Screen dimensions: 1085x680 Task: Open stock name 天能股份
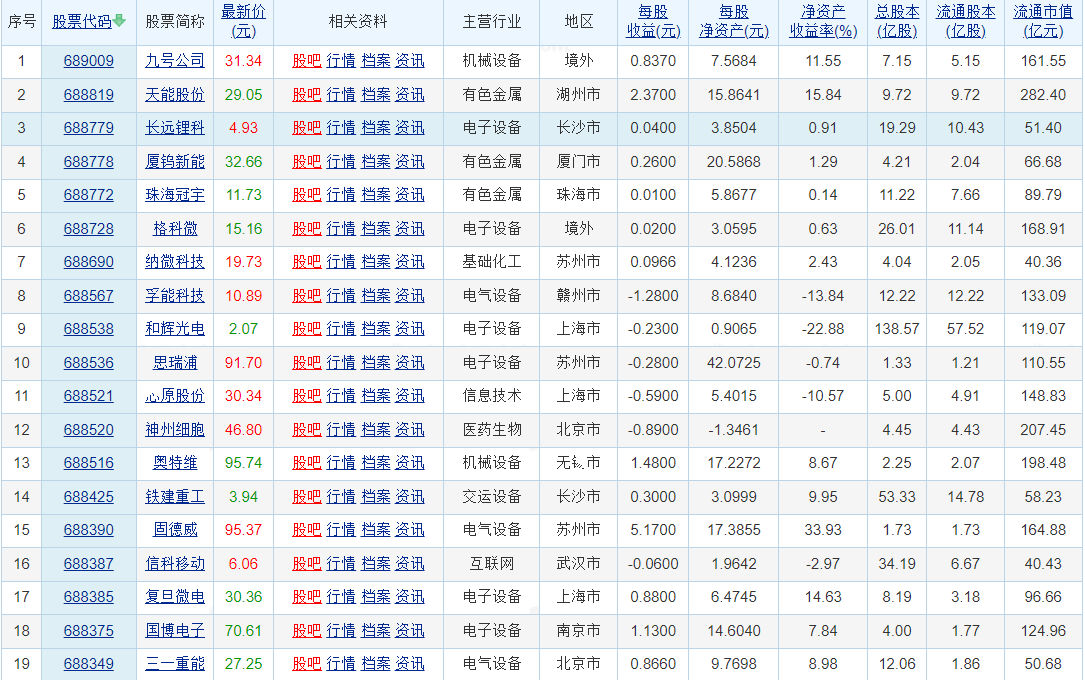pos(175,95)
